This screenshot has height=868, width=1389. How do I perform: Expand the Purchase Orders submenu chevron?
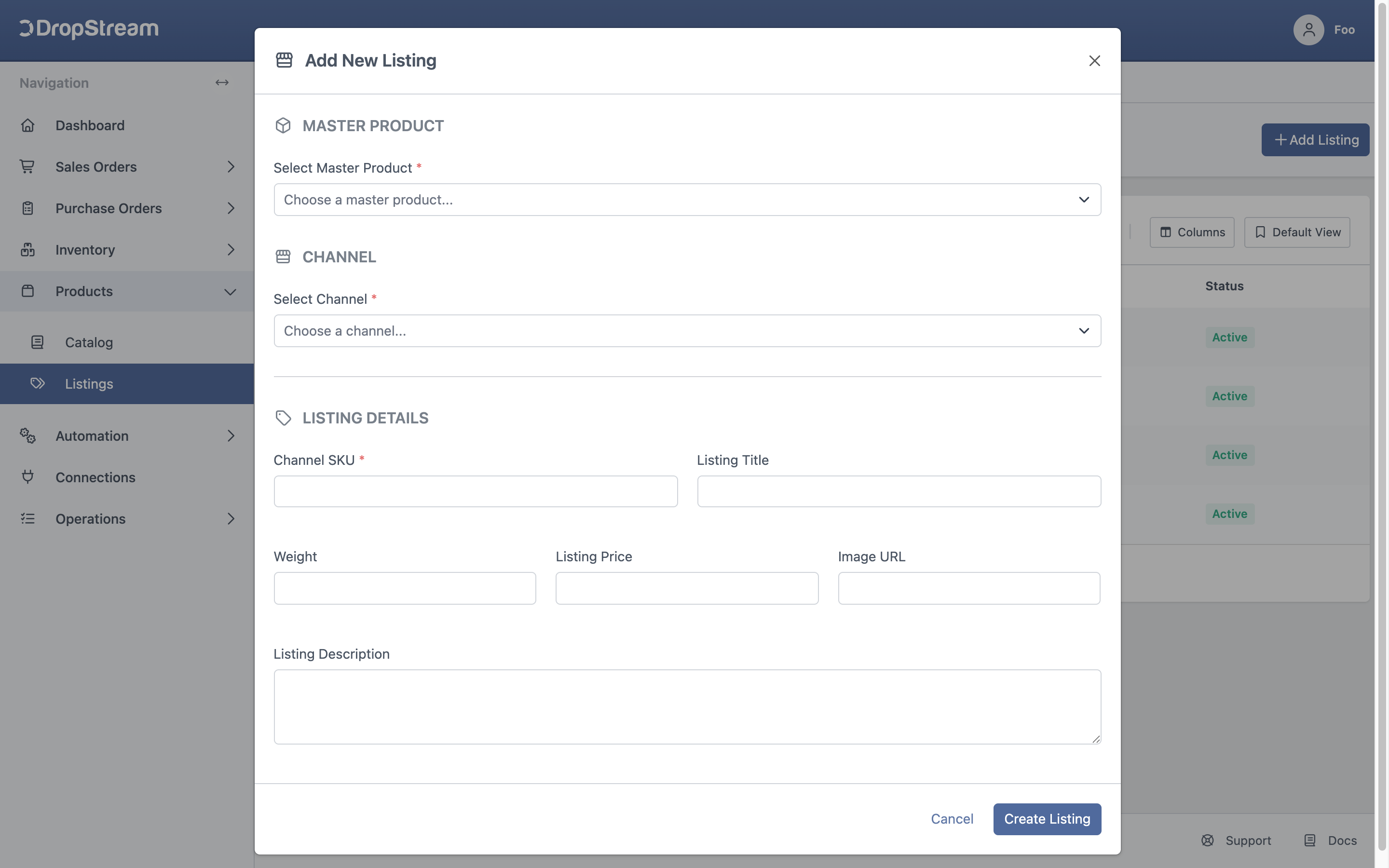click(x=231, y=208)
